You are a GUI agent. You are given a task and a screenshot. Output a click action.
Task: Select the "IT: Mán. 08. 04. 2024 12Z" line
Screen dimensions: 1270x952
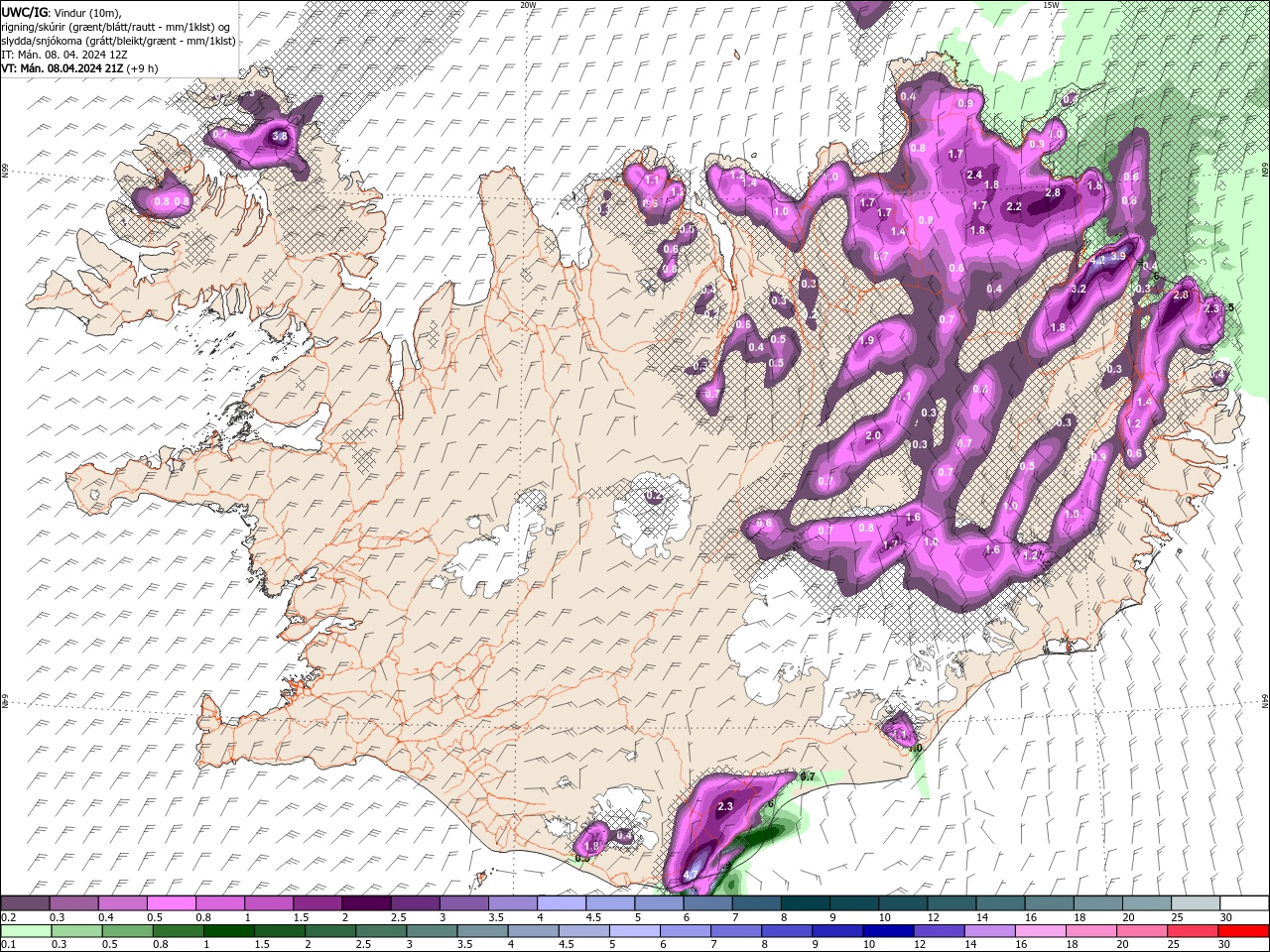tap(64, 55)
